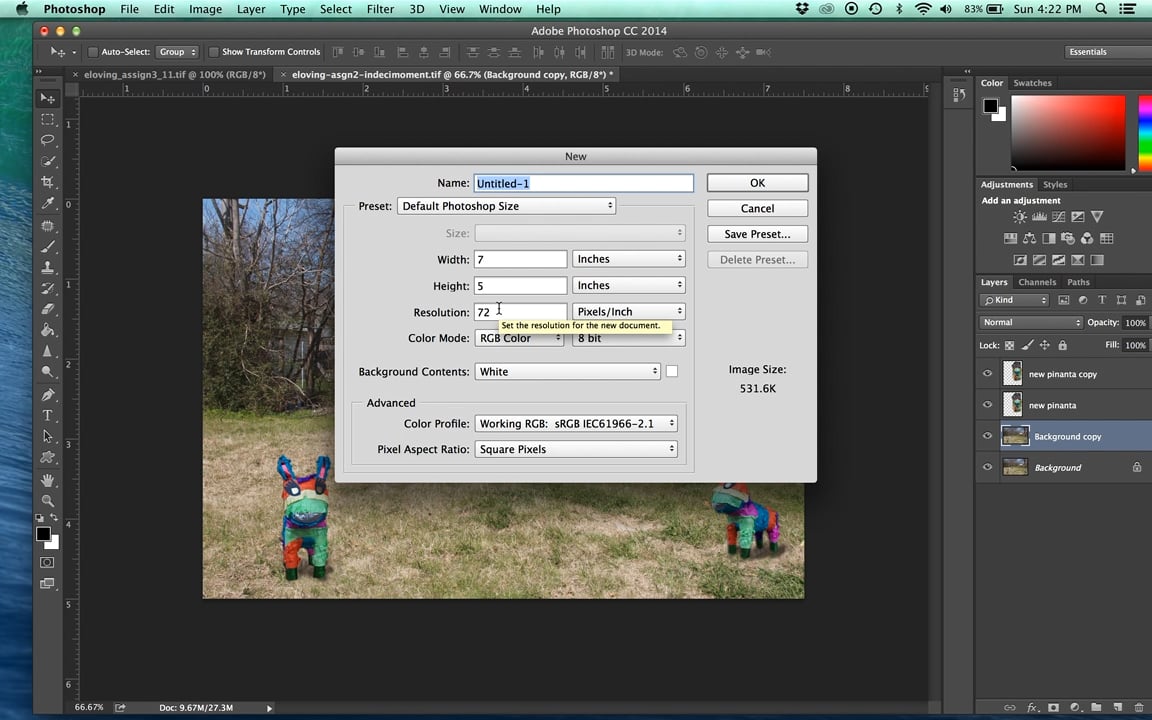1152x720 pixels.
Task: Open the layer blend mode Normal dropdown
Action: [1031, 323]
